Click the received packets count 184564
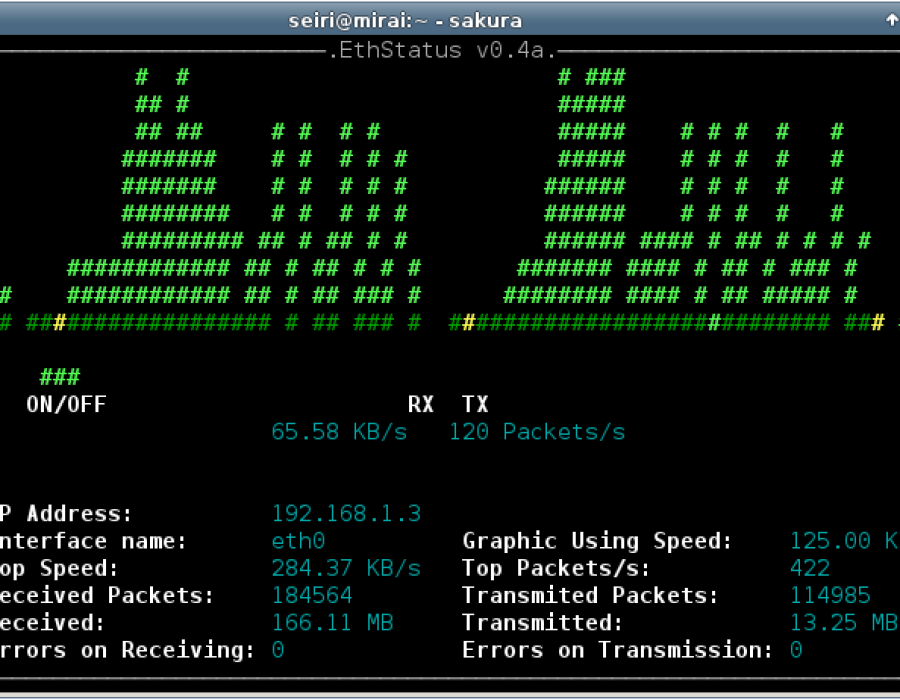900x700 pixels. pos(312,595)
